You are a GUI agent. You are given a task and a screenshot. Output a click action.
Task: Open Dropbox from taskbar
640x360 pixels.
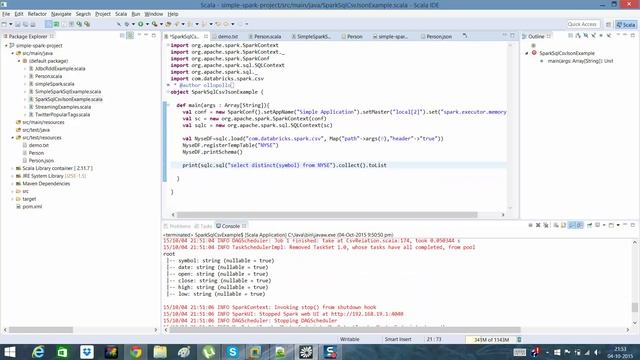pyautogui.click(x=87, y=352)
